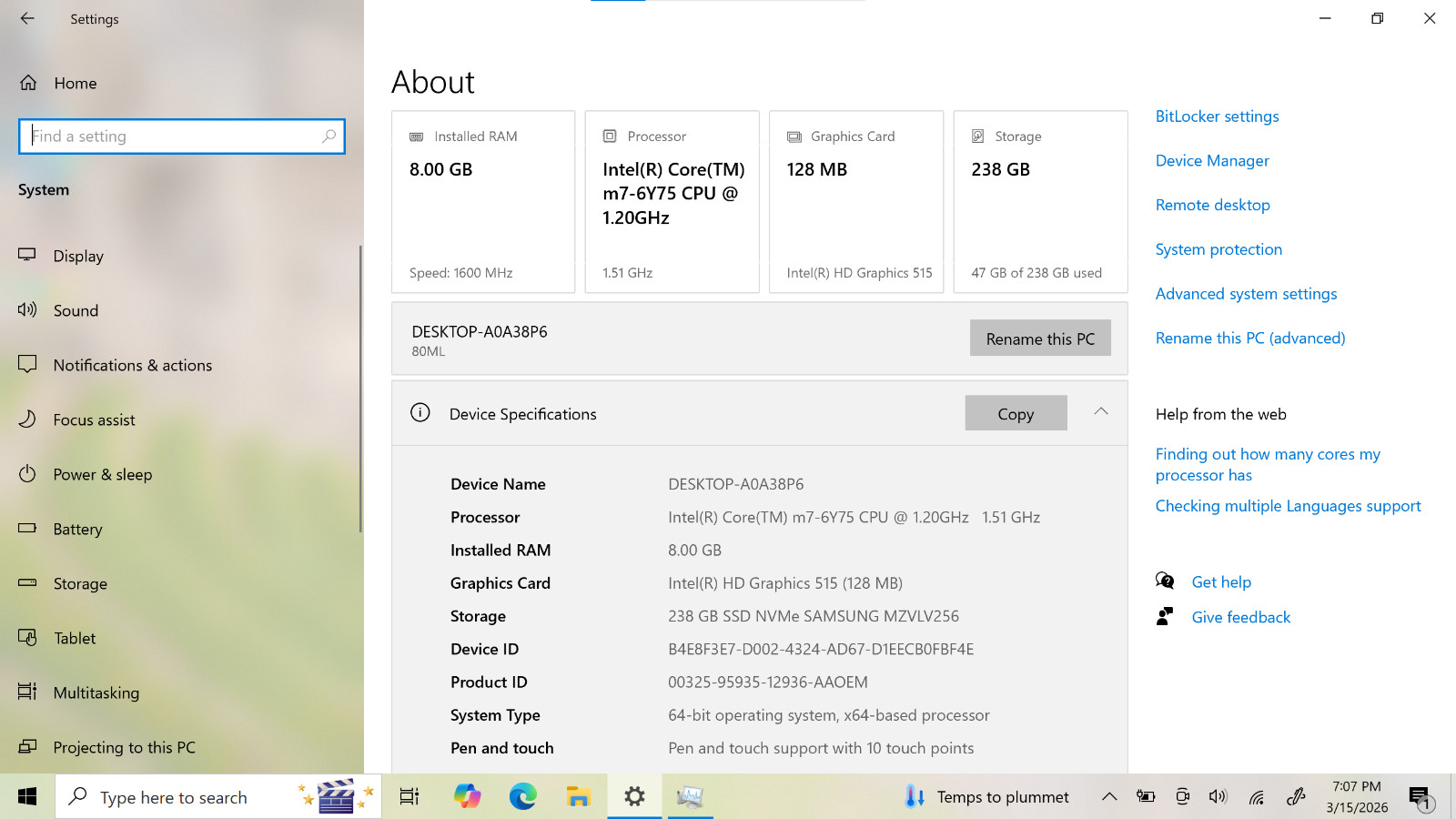Click the Get help link

tap(1221, 582)
